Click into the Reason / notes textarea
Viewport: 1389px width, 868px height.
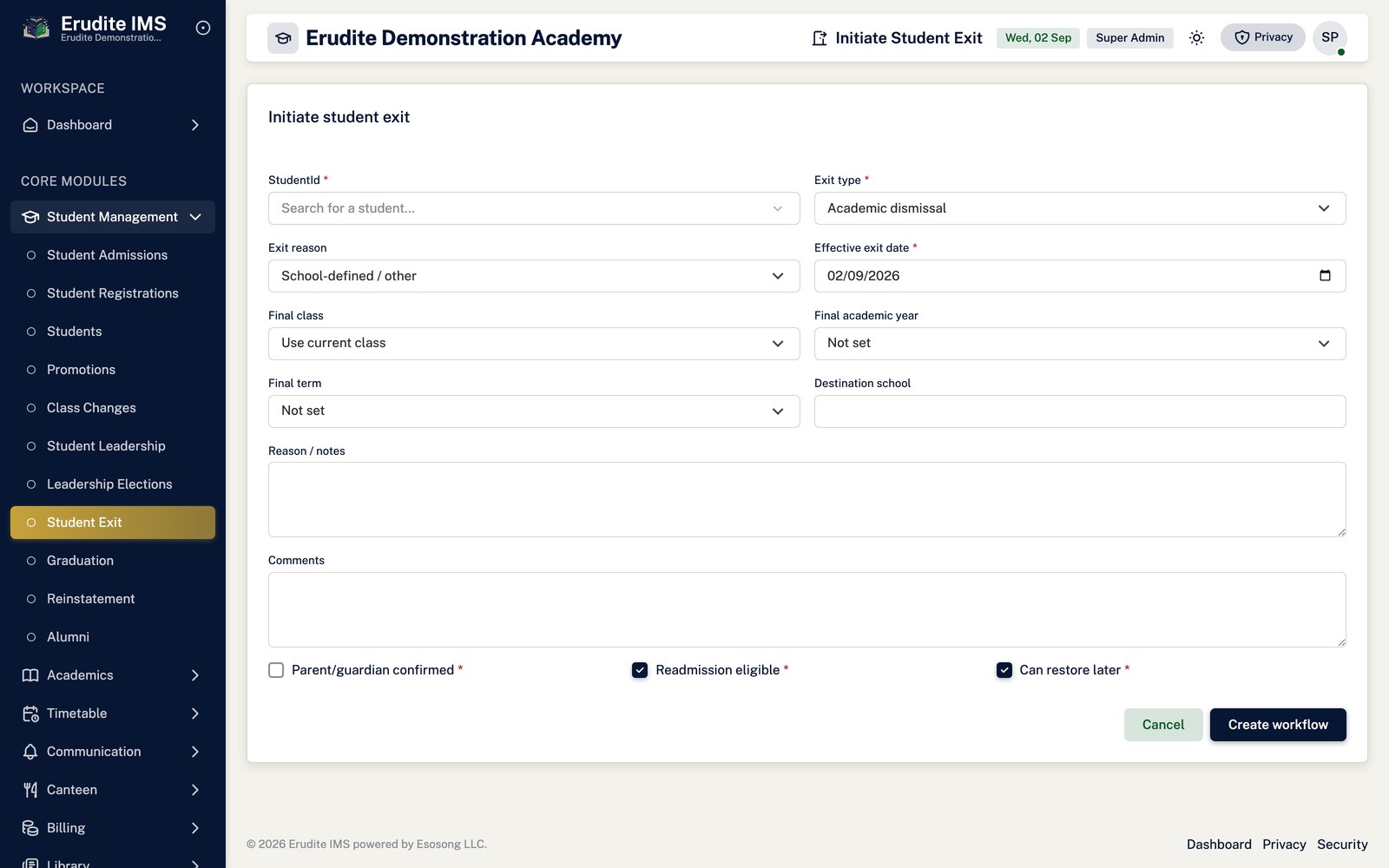(x=807, y=499)
